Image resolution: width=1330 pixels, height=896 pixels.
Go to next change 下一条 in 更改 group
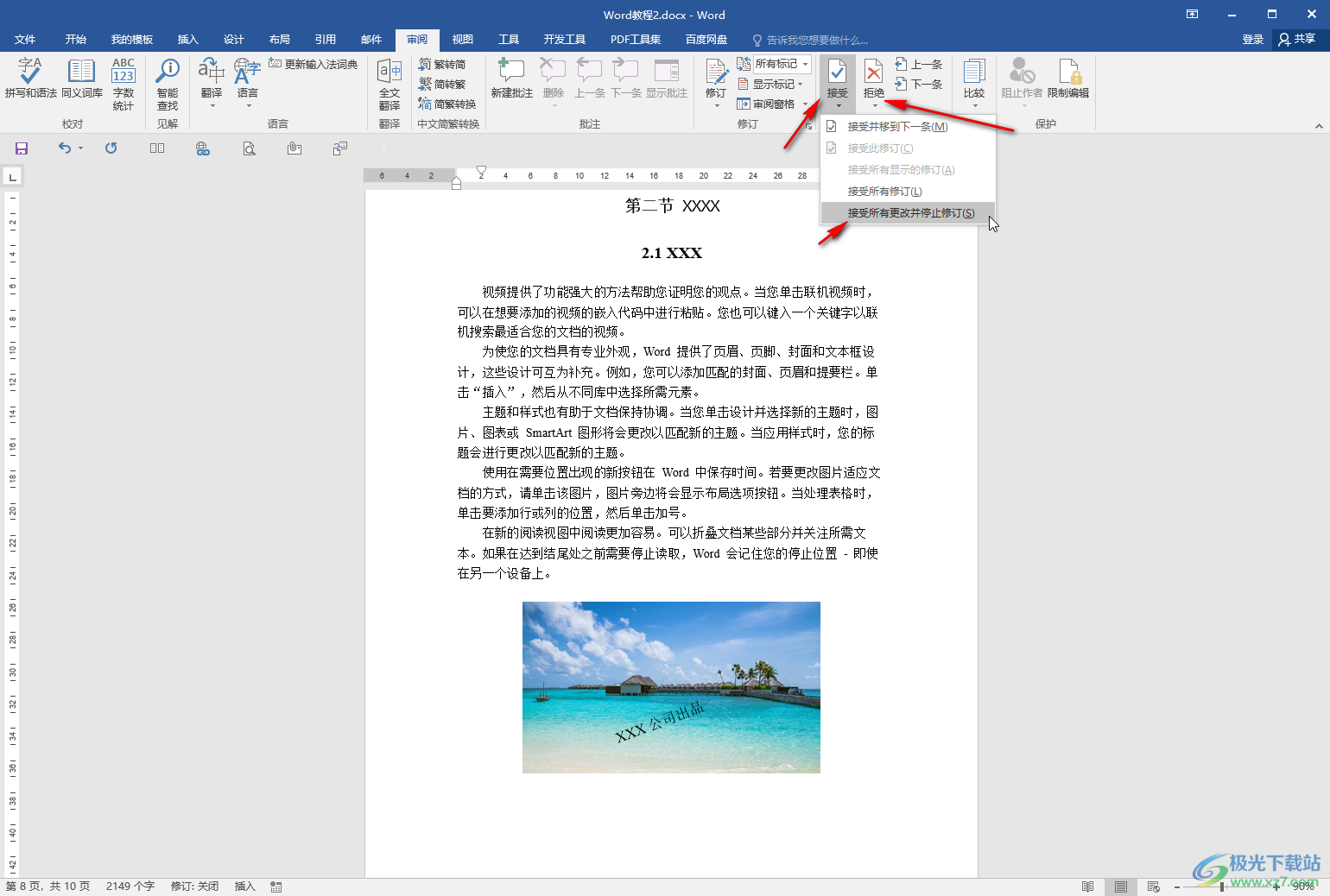tap(919, 84)
